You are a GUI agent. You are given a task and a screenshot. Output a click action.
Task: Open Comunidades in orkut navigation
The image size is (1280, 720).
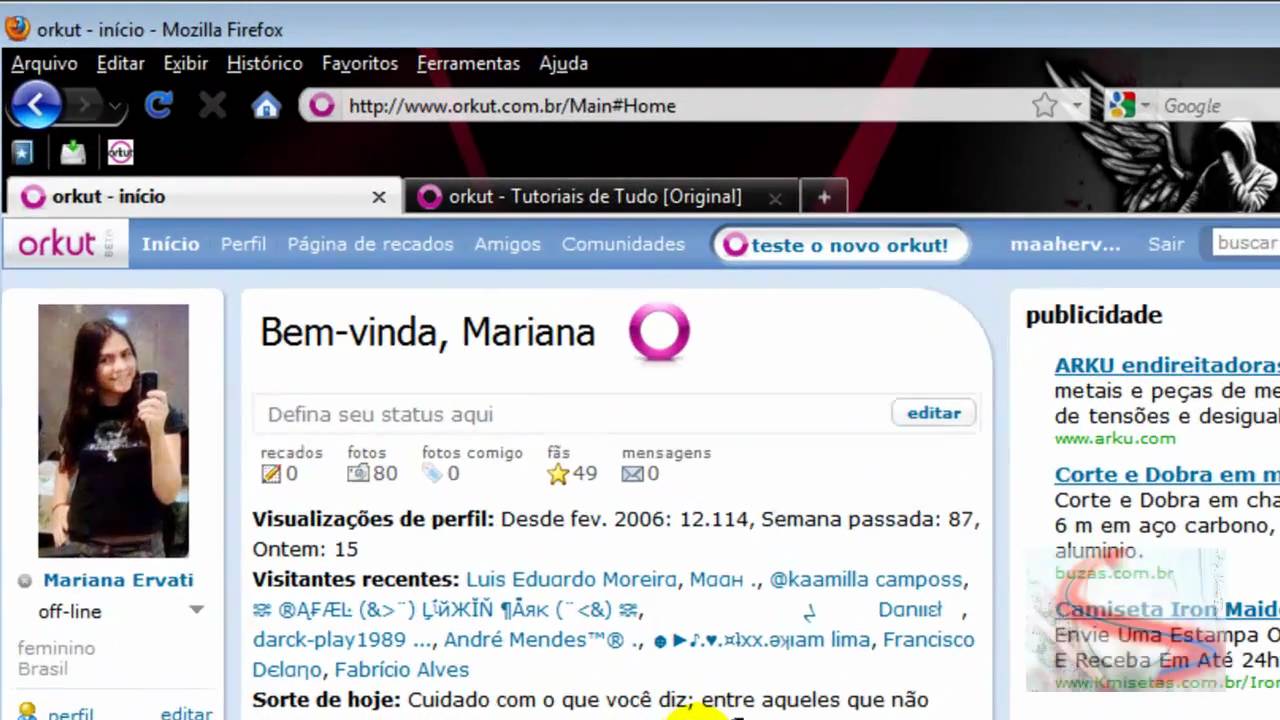tap(623, 244)
